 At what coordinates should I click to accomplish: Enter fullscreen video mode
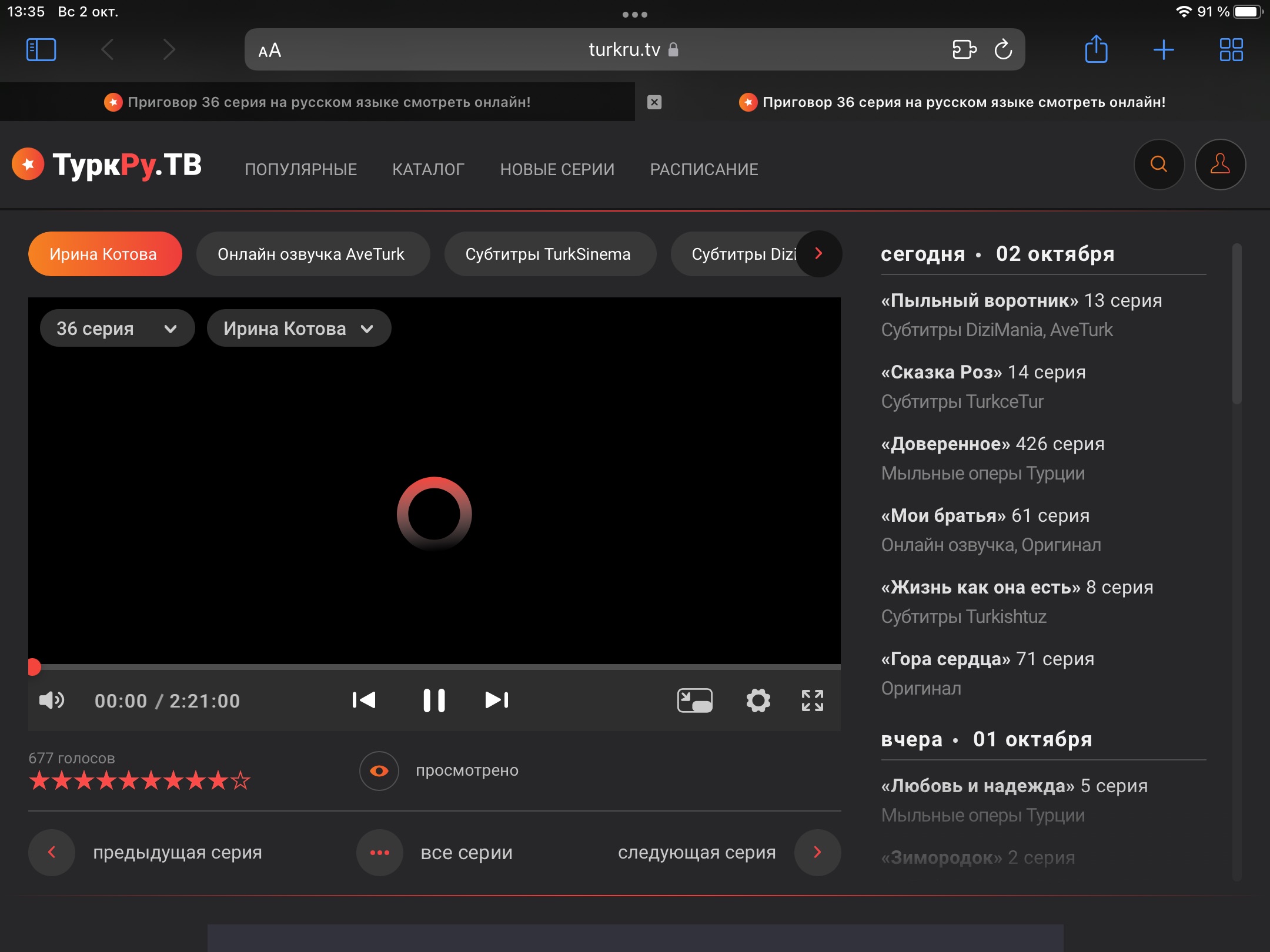coord(812,700)
